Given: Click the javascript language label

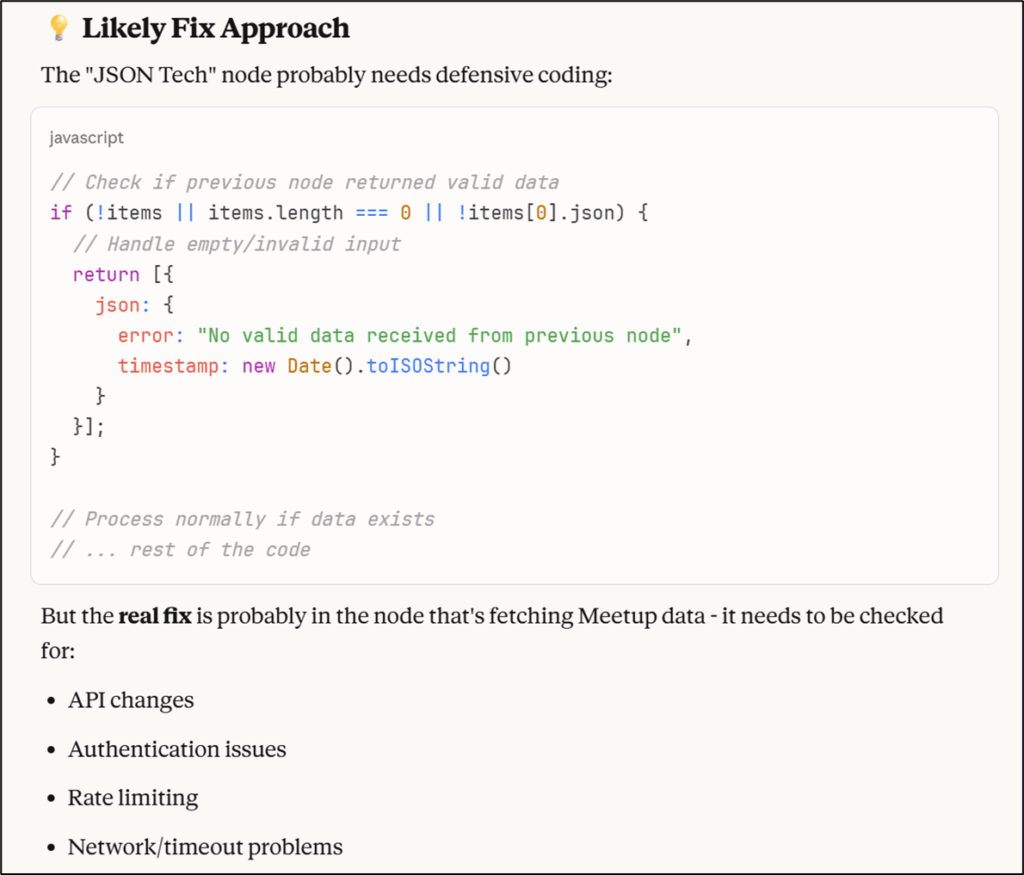Looking at the screenshot, I should pyautogui.click(x=86, y=138).
